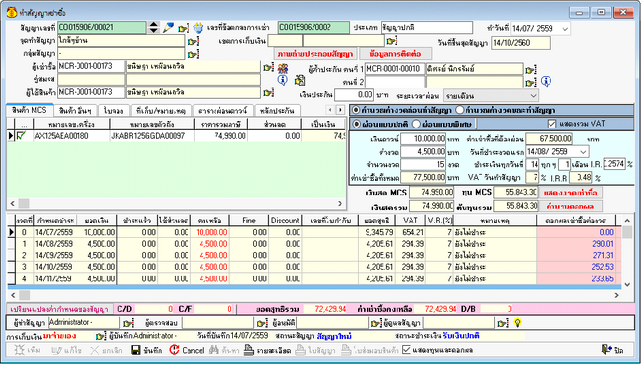The height and width of the screenshot is (365, 642).
Task: Click the pen edit icon beside contract number
Action: (x=168, y=27)
